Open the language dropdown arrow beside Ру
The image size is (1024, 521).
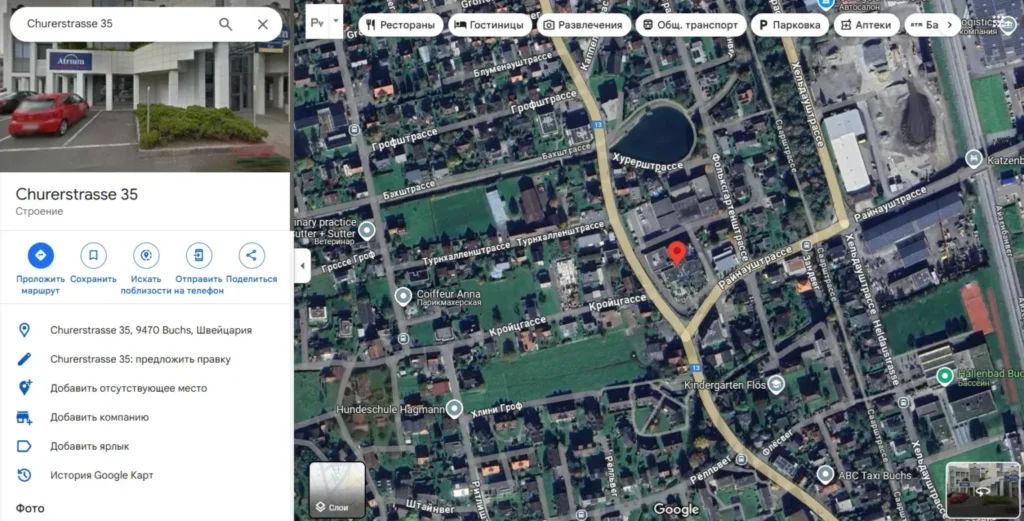(336, 21)
